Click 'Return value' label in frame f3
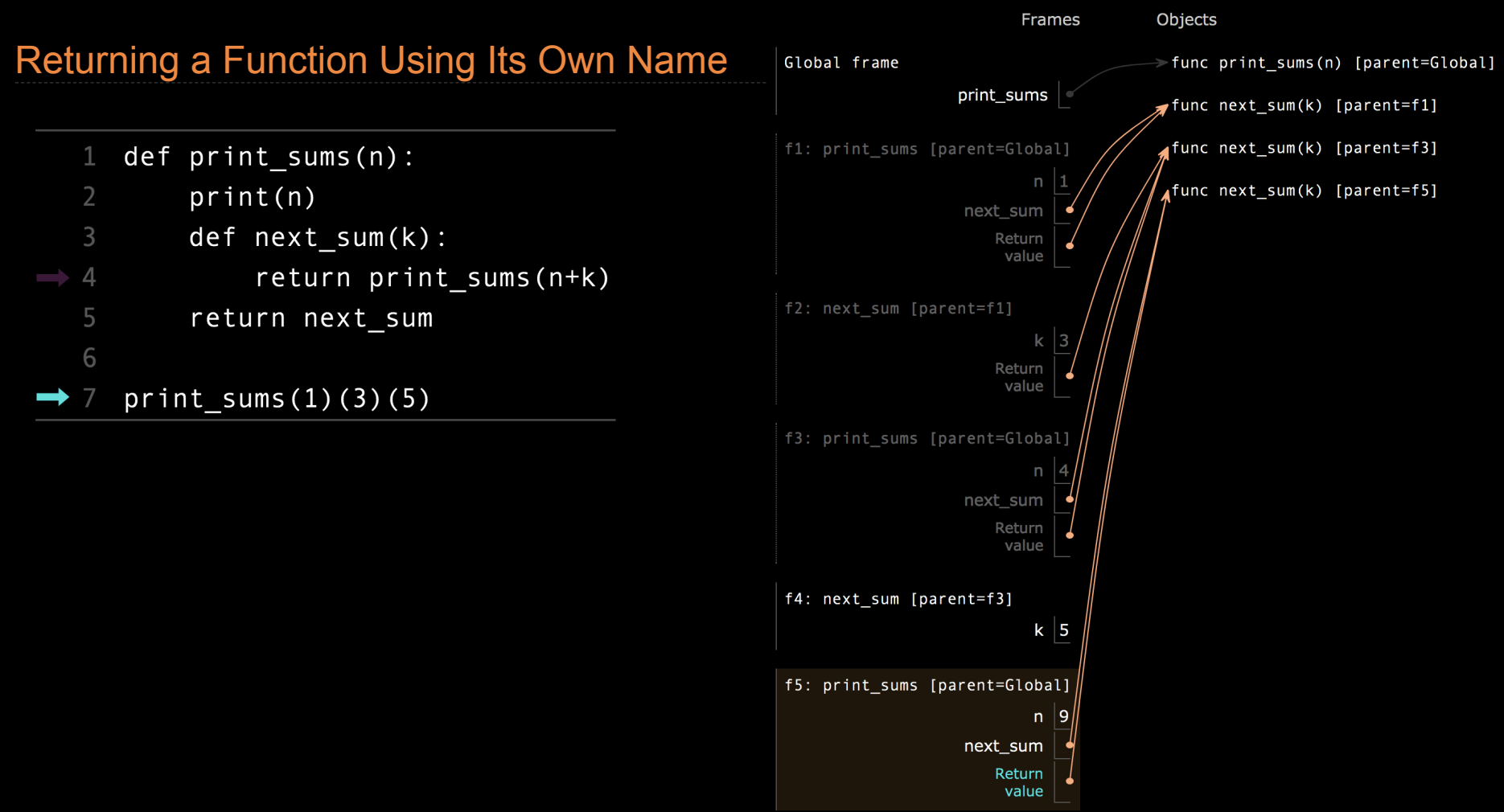The height and width of the screenshot is (812, 1504). tap(1019, 536)
